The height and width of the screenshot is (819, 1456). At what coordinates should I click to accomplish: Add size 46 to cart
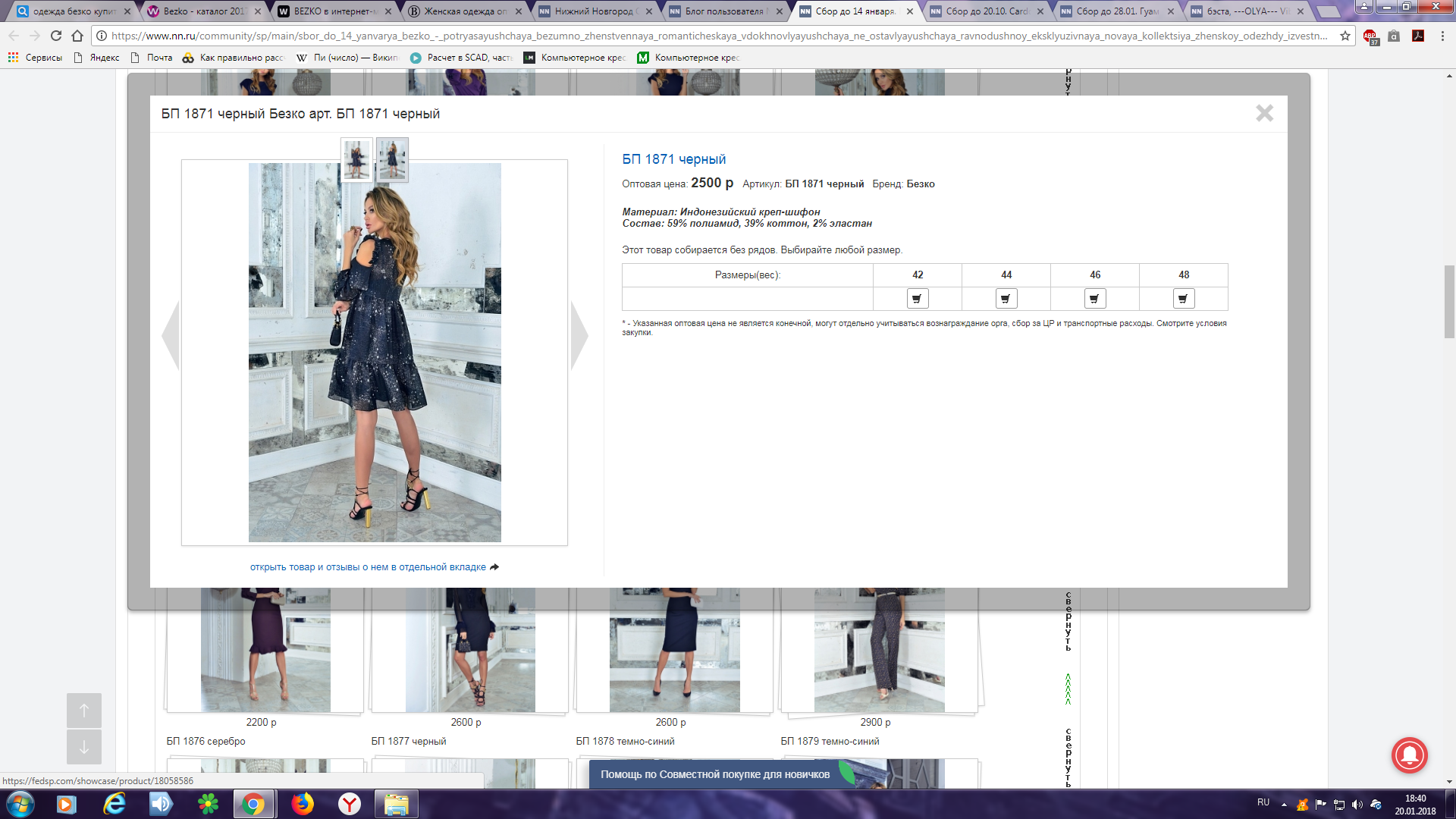coord(1095,299)
